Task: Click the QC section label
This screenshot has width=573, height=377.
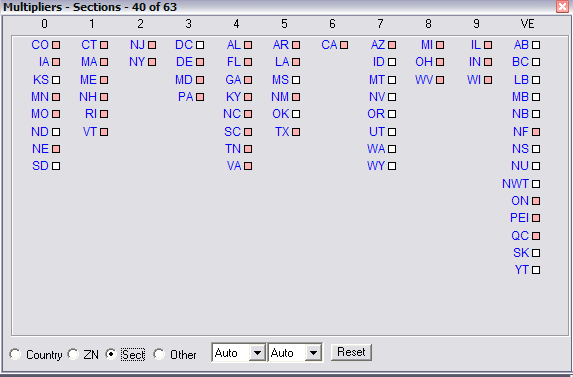Action: [520, 236]
